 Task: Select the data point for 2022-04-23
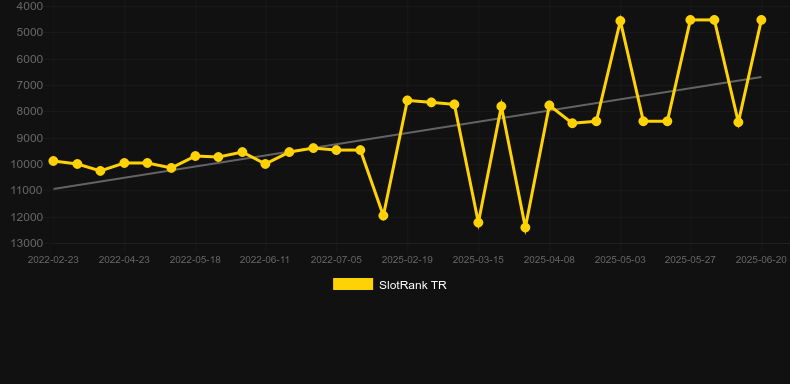tap(124, 163)
